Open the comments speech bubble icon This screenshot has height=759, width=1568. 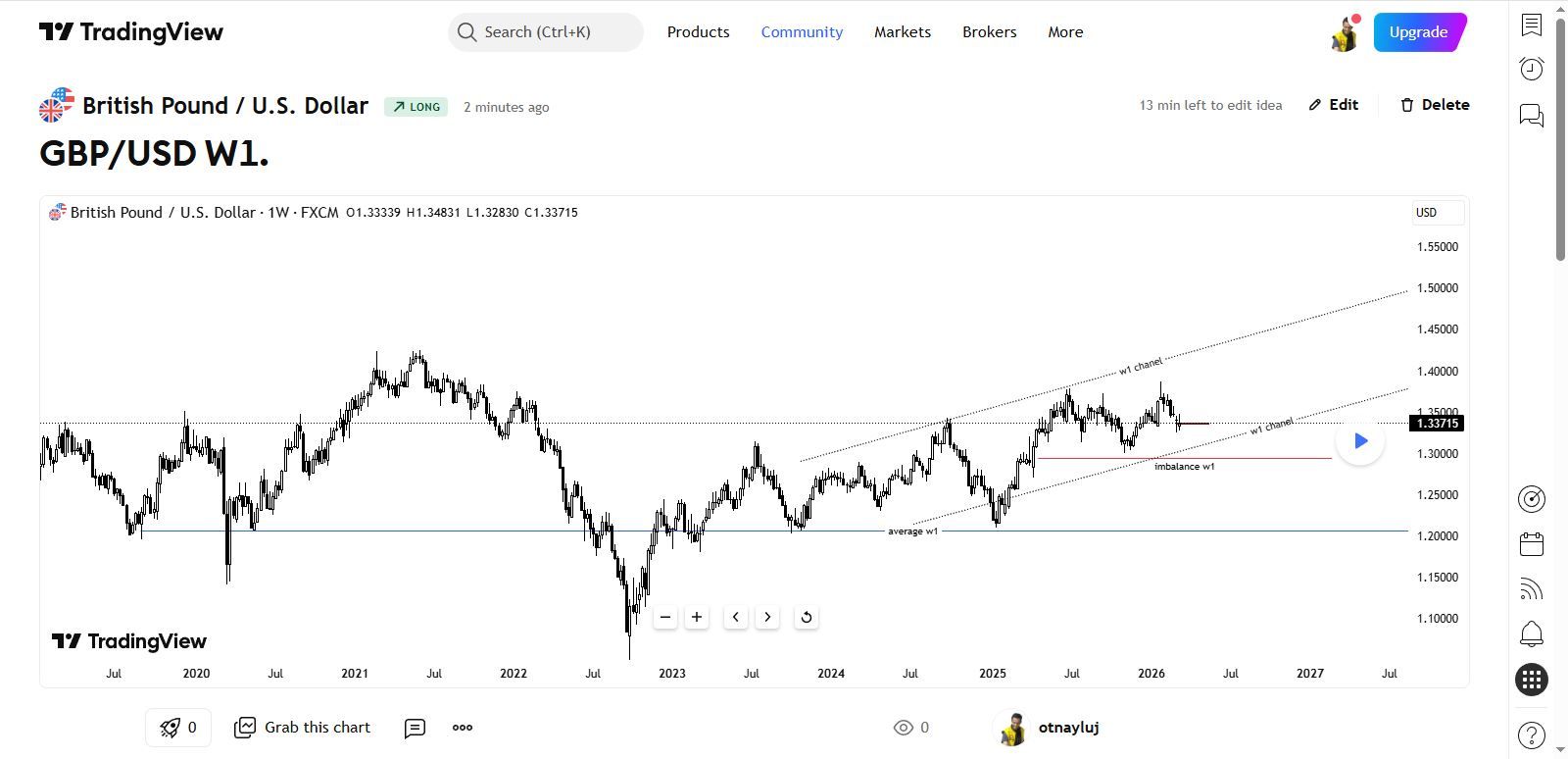click(x=415, y=728)
